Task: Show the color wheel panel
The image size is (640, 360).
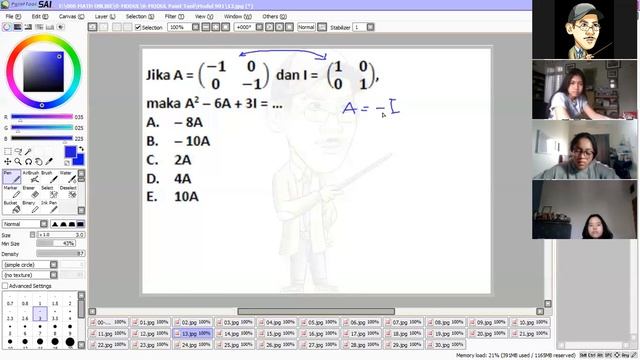Action: [7, 27]
